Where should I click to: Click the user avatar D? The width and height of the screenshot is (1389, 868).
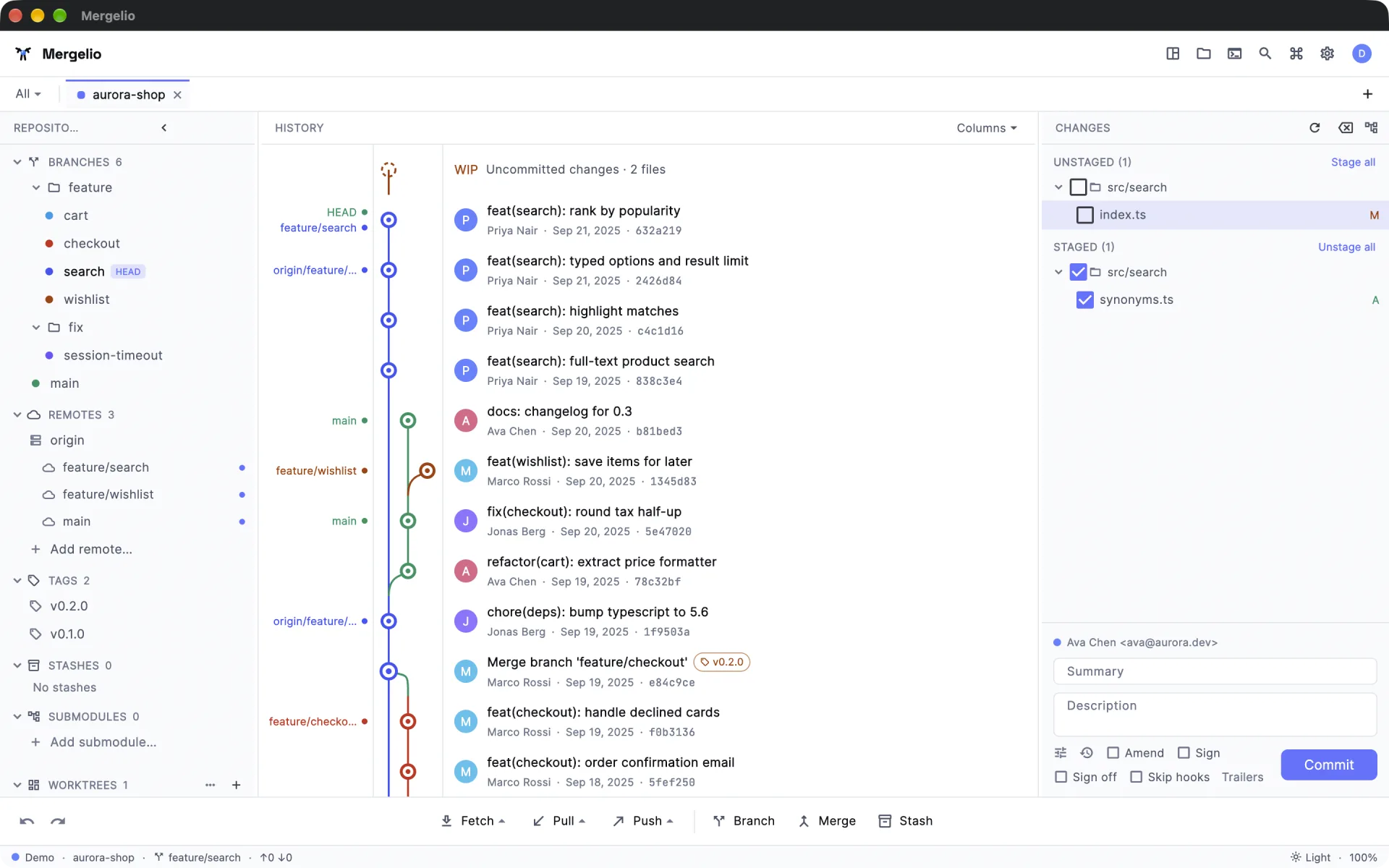click(1362, 54)
